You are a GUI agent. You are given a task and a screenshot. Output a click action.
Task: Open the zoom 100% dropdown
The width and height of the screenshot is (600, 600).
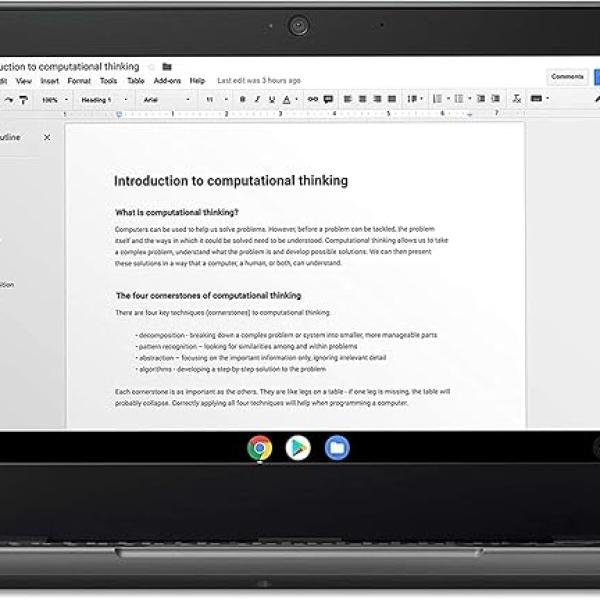tap(55, 100)
